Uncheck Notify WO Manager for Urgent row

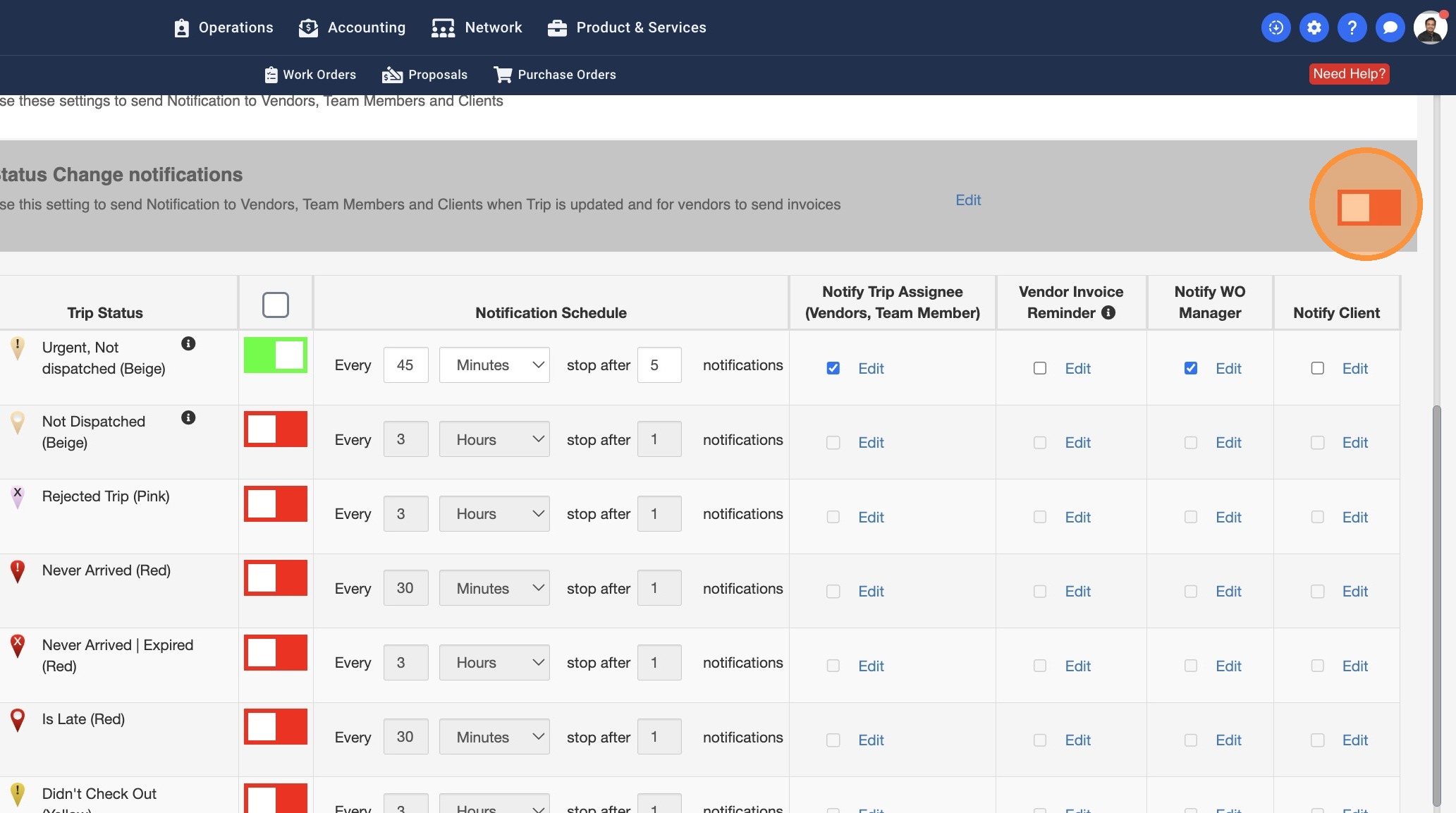(x=1191, y=368)
